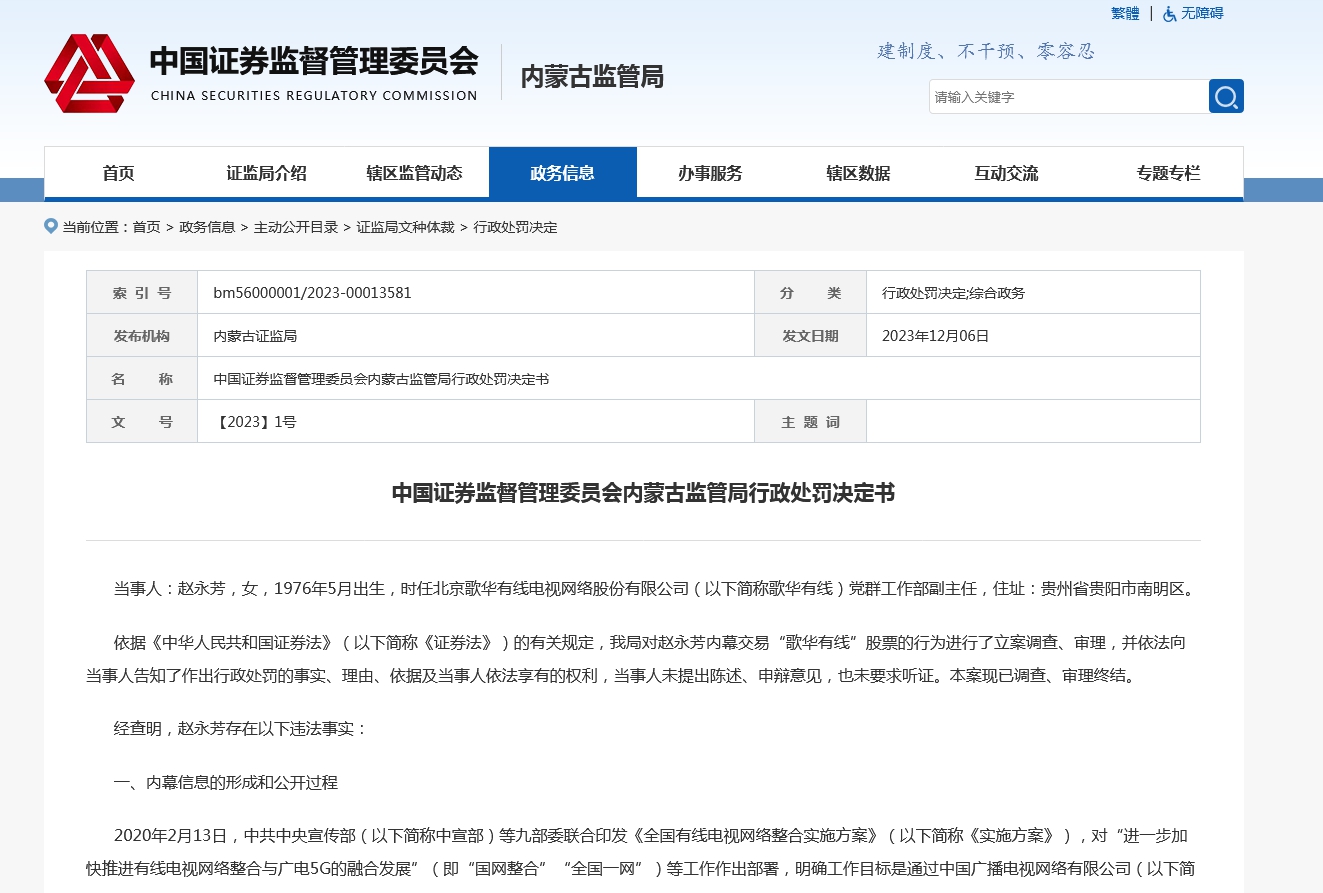Click the magnifier search button
This screenshot has width=1323, height=893.
[1226, 97]
